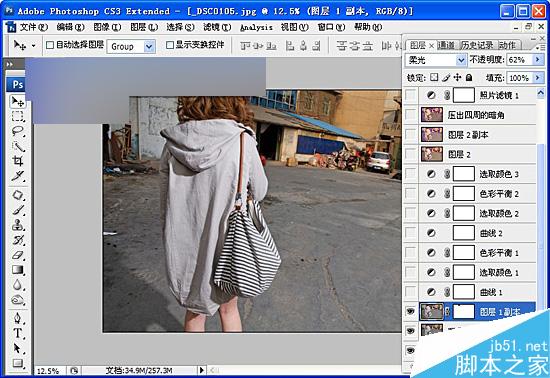Select the Slice tool

(18, 176)
